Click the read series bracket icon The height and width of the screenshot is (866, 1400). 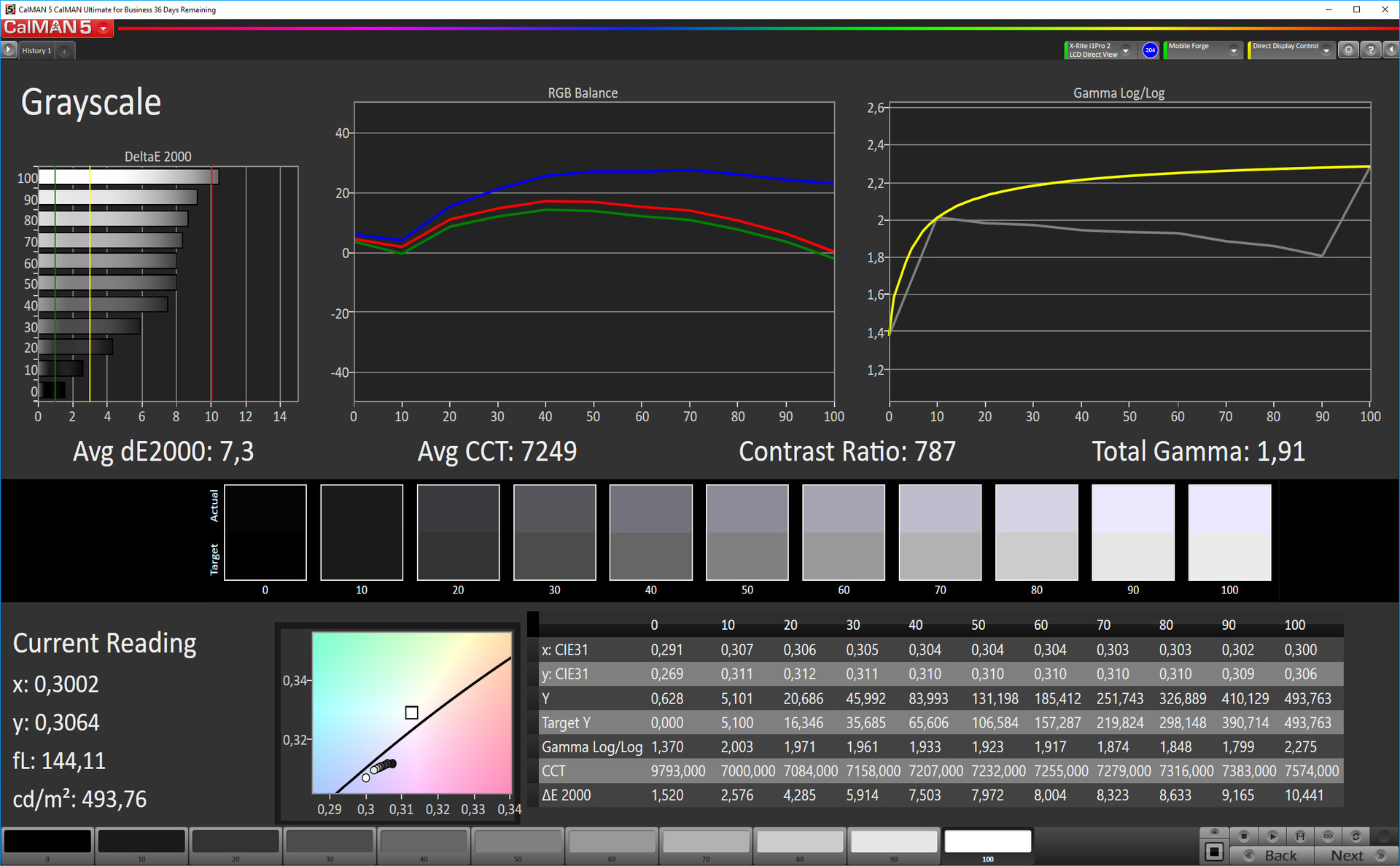point(1300,835)
